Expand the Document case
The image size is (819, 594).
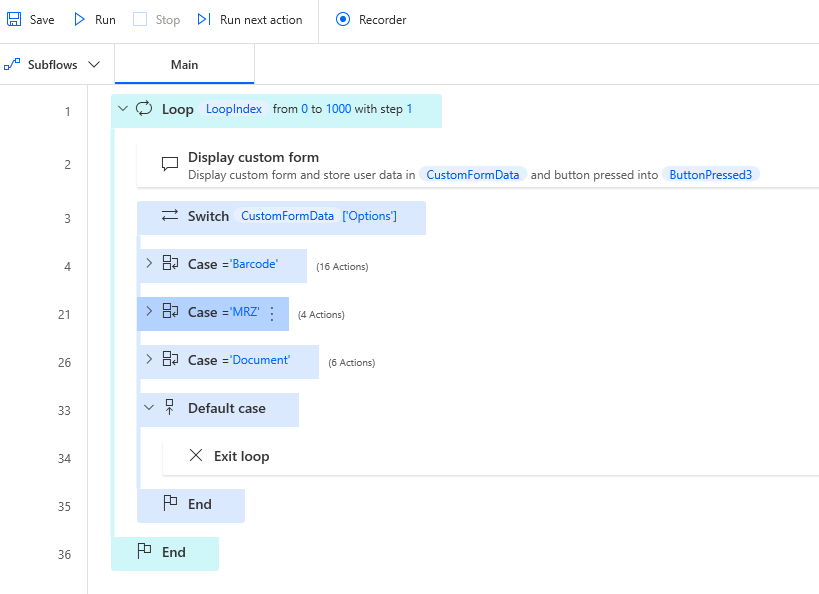(149, 360)
